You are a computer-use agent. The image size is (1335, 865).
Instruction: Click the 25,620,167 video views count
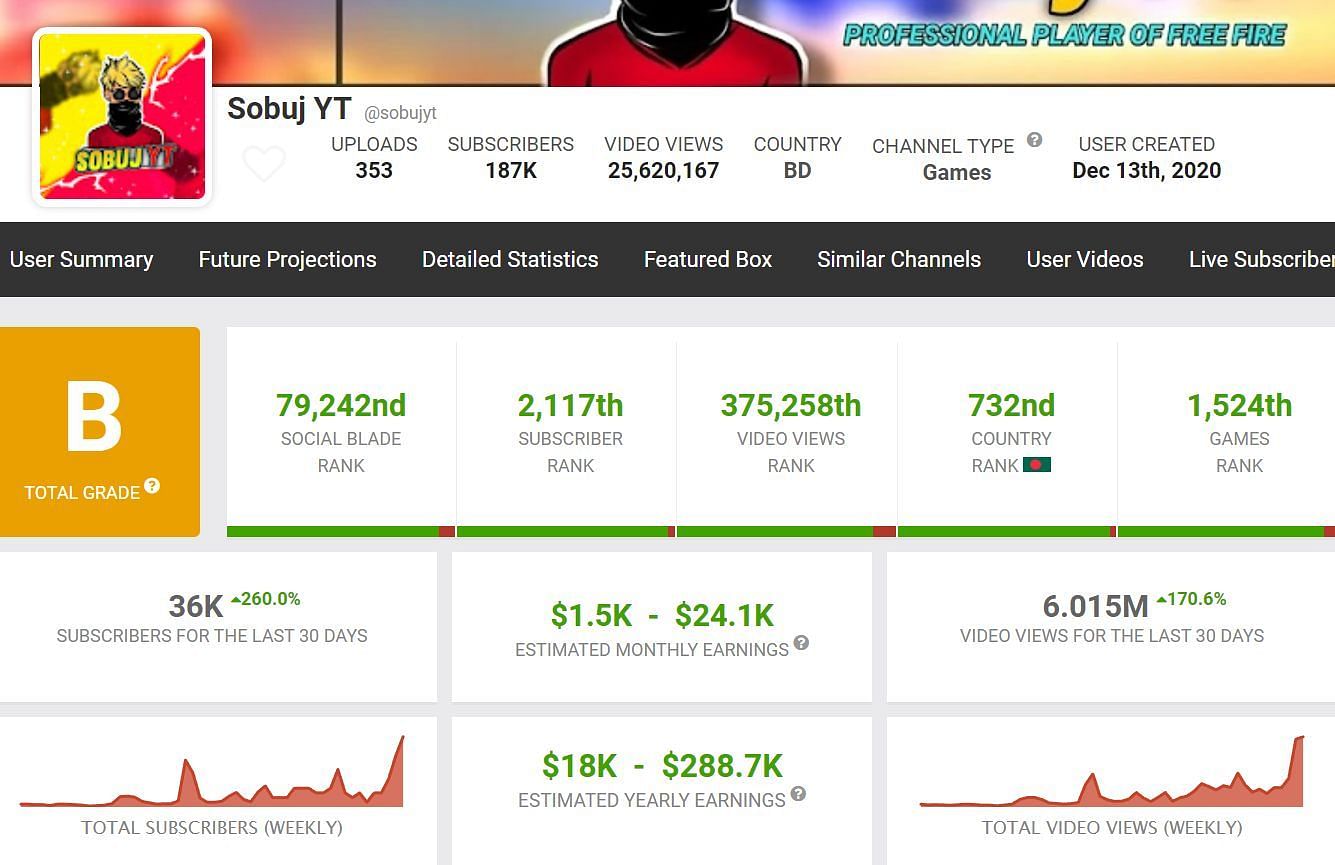[663, 170]
